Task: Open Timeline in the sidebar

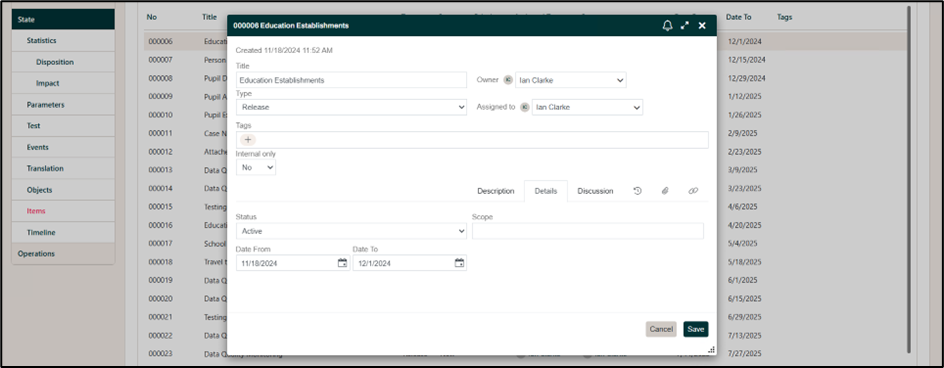Action: click(63, 232)
